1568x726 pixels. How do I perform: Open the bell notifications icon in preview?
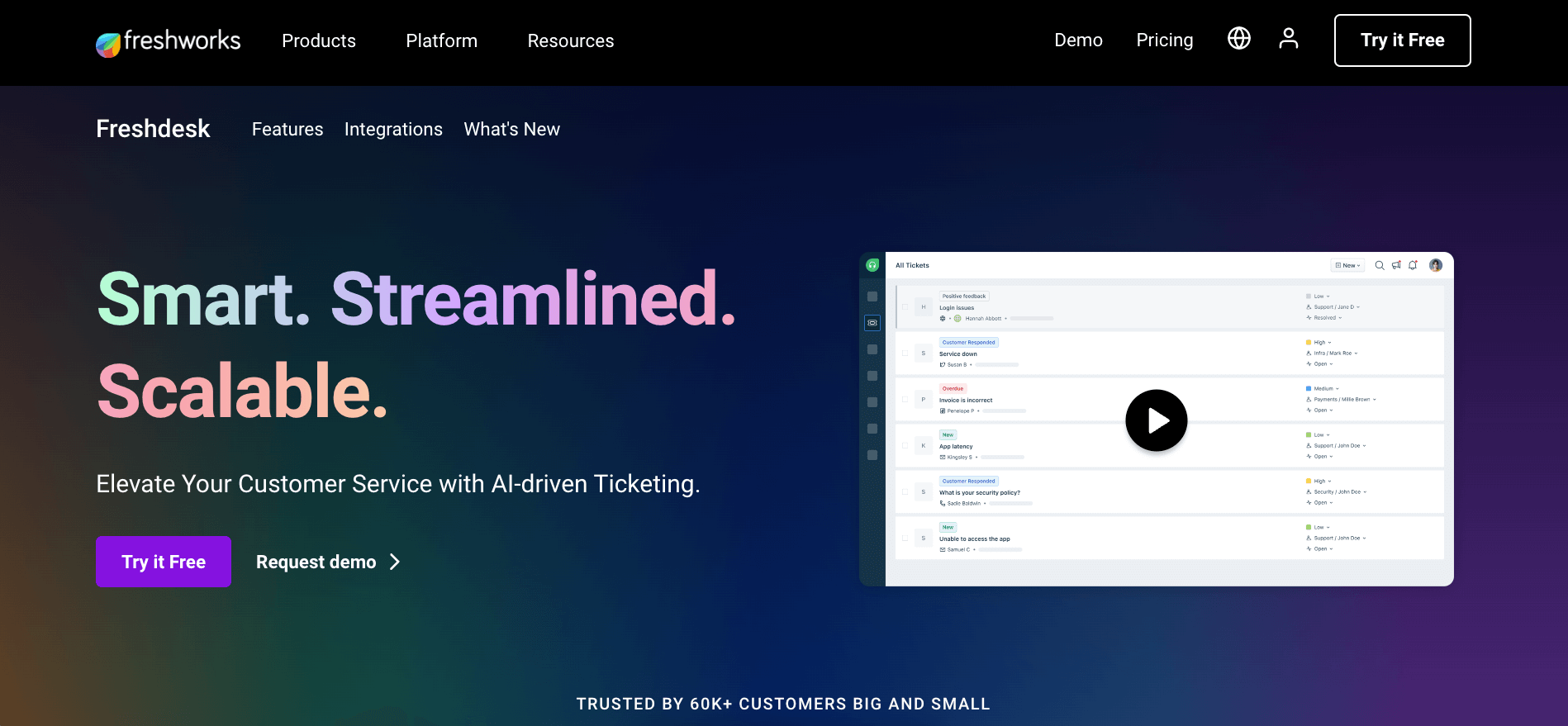(x=1413, y=265)
